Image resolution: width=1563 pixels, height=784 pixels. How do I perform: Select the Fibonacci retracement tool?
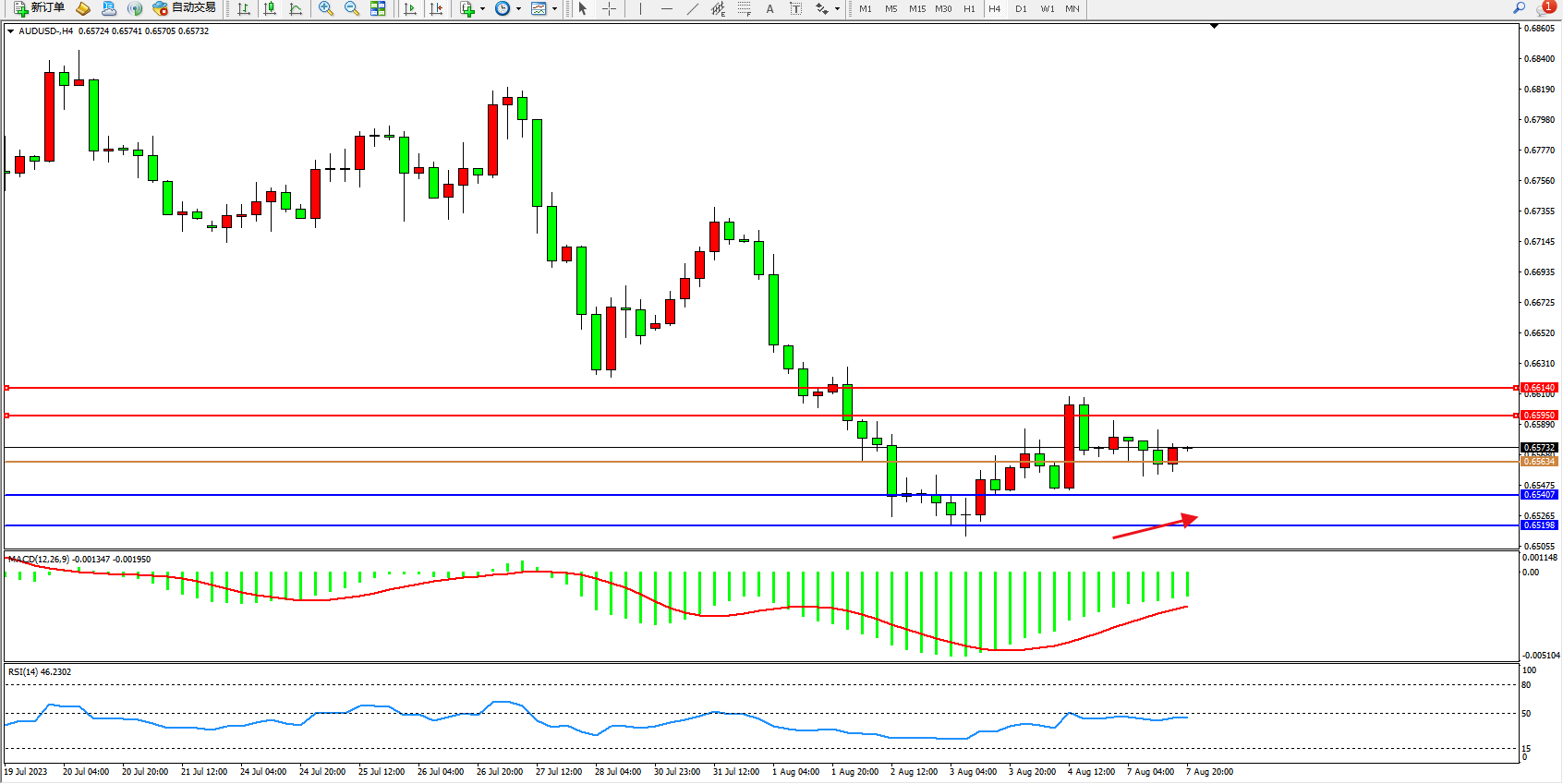click(x=745, y=8)
